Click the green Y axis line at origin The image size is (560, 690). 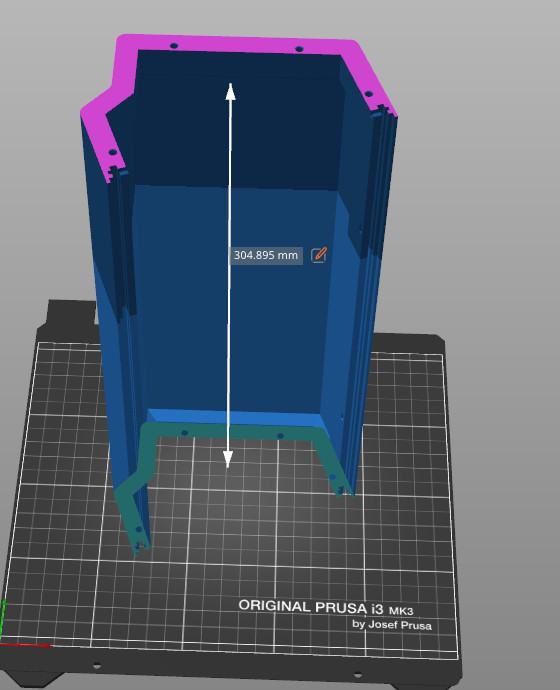(2, 618)
